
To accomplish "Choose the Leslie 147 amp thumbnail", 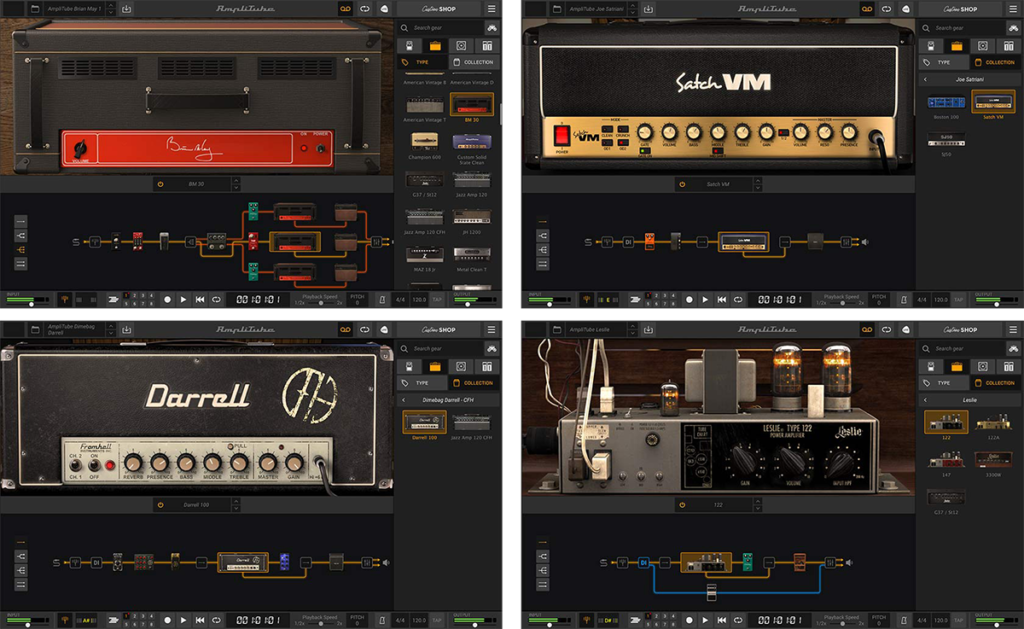I will pyautogui.click(x=946, y=461).
